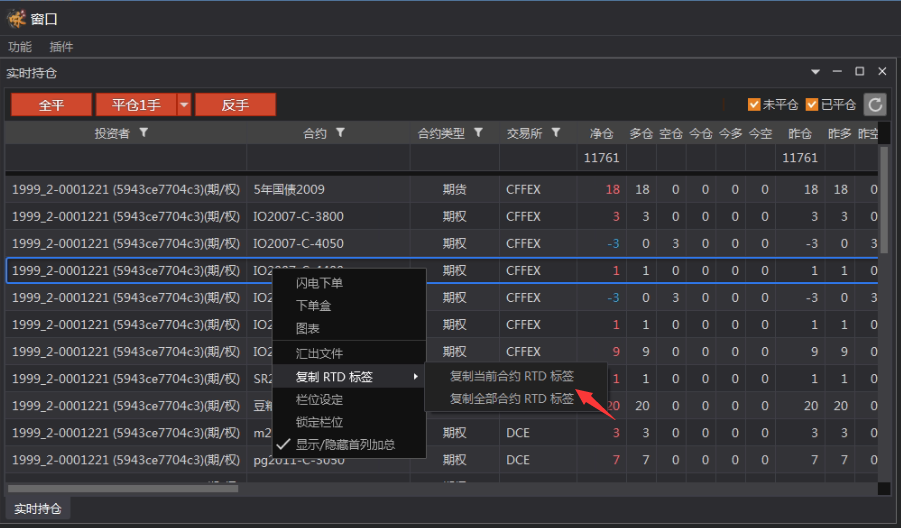
Task: Minimize the 实时持仓 panel
Action: pyautogui.click(x=837, y=72)
